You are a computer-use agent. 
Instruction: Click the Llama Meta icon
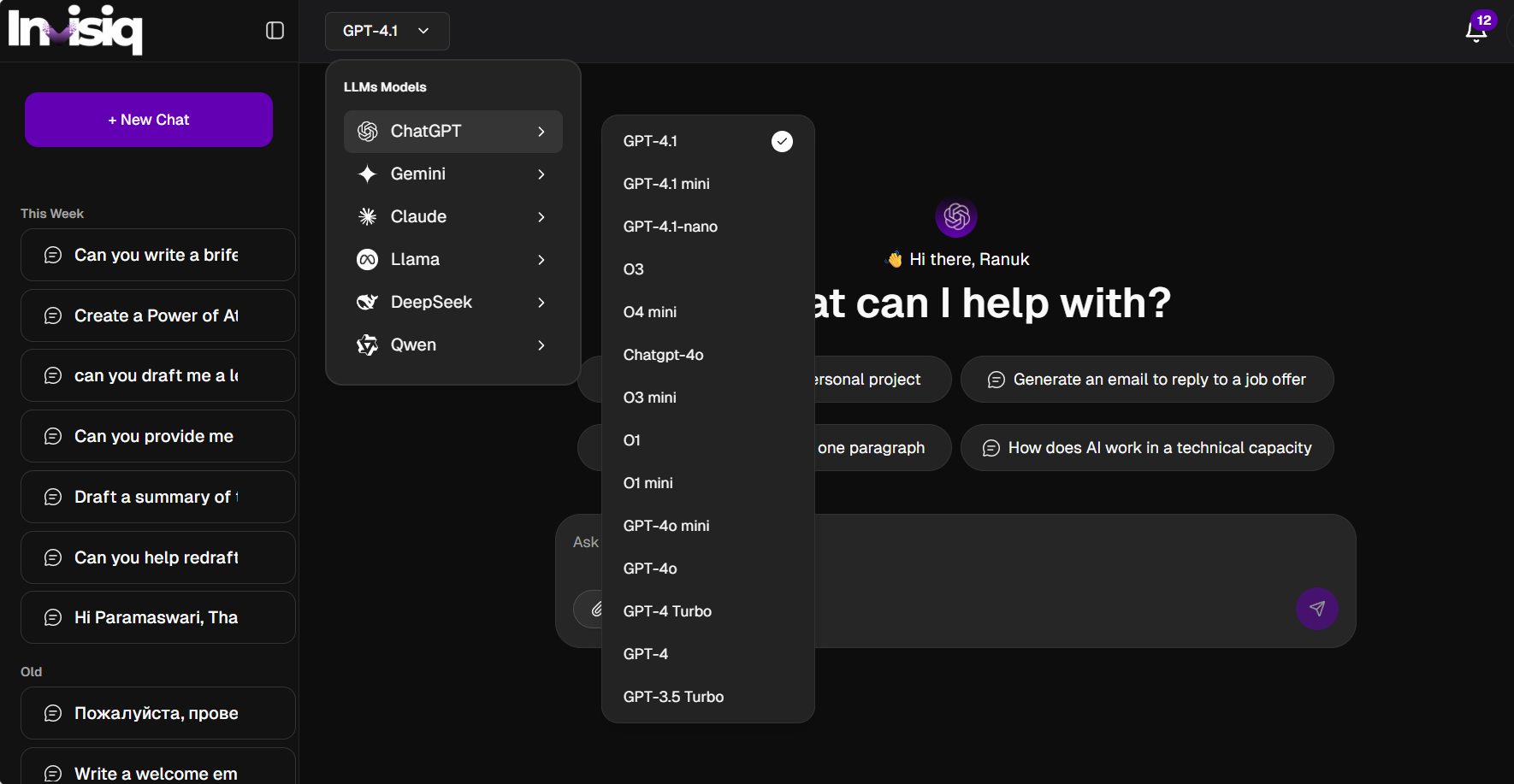tap(368, 260)
